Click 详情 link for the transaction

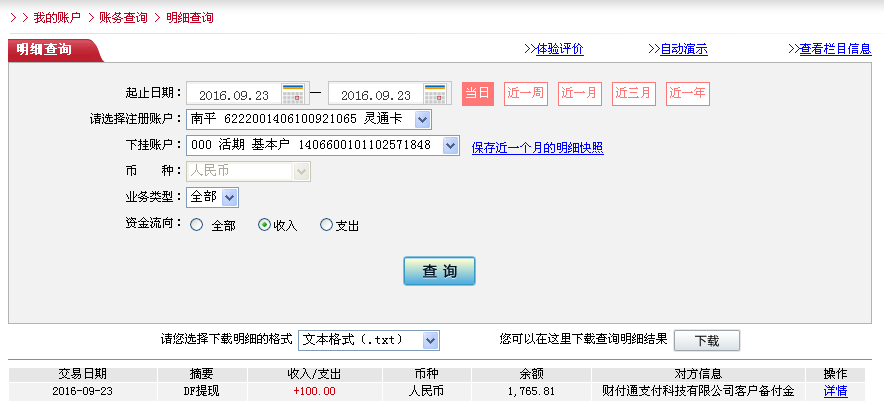click(835, 391)
